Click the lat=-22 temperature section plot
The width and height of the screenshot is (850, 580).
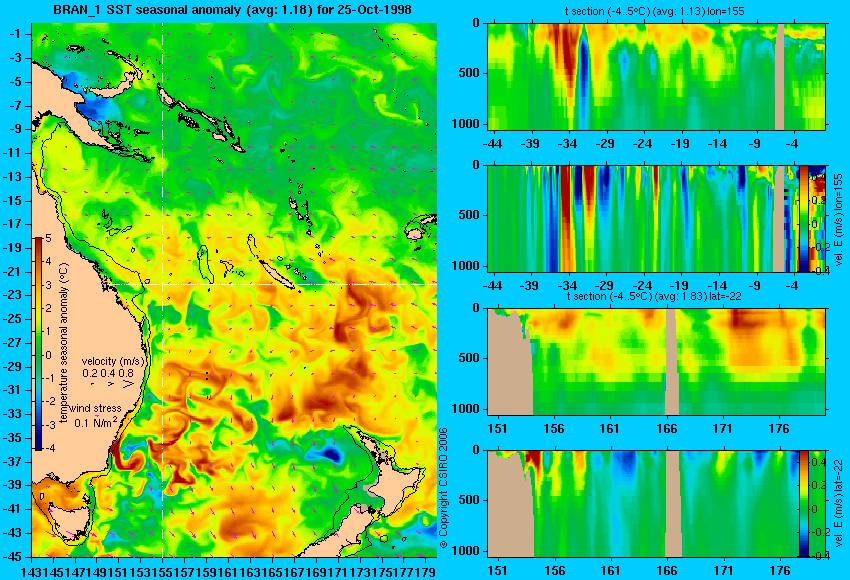point(656,362)
